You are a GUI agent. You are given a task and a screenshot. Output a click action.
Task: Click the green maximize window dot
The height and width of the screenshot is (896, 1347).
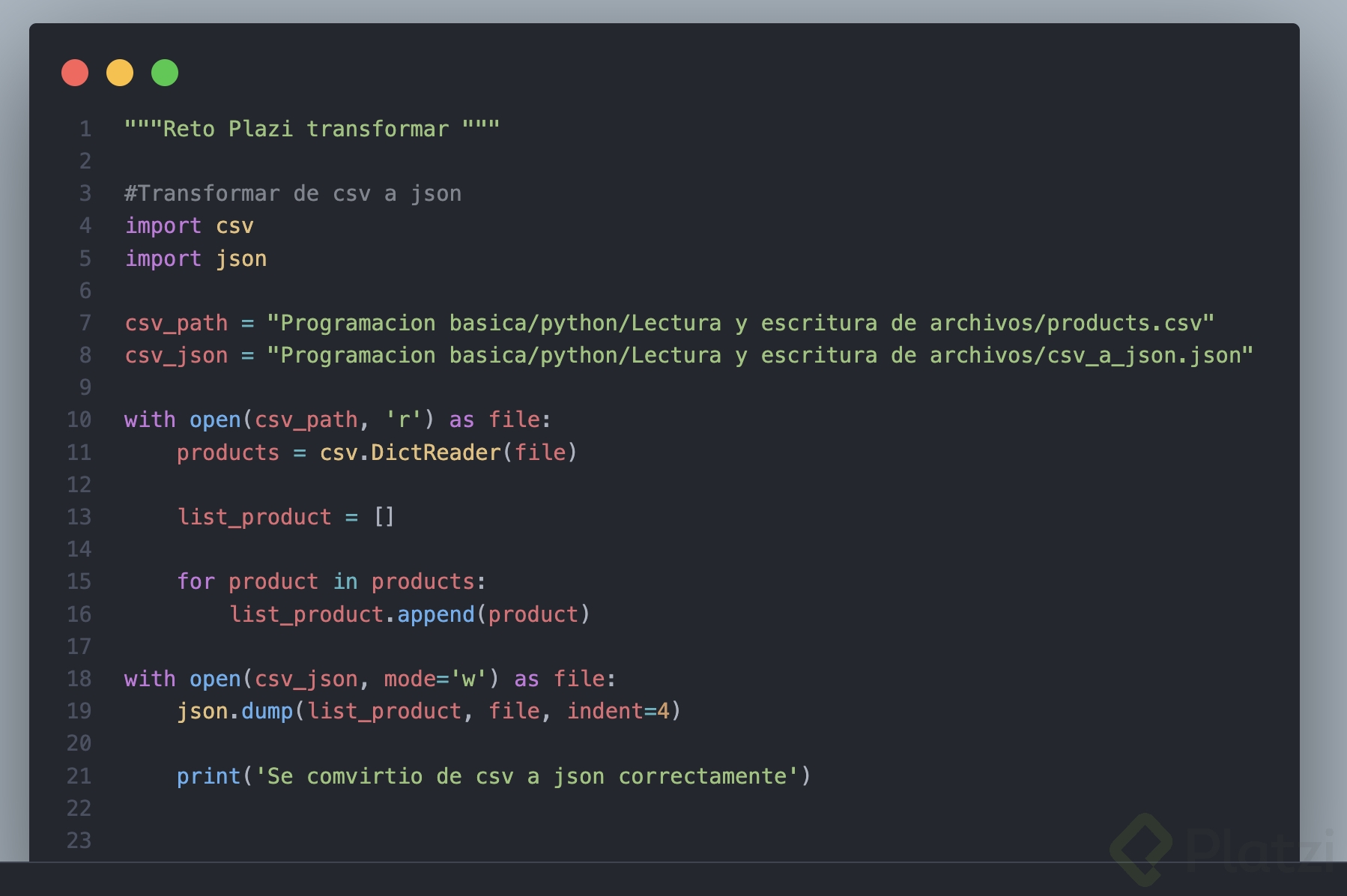click(x=165, y=73)
